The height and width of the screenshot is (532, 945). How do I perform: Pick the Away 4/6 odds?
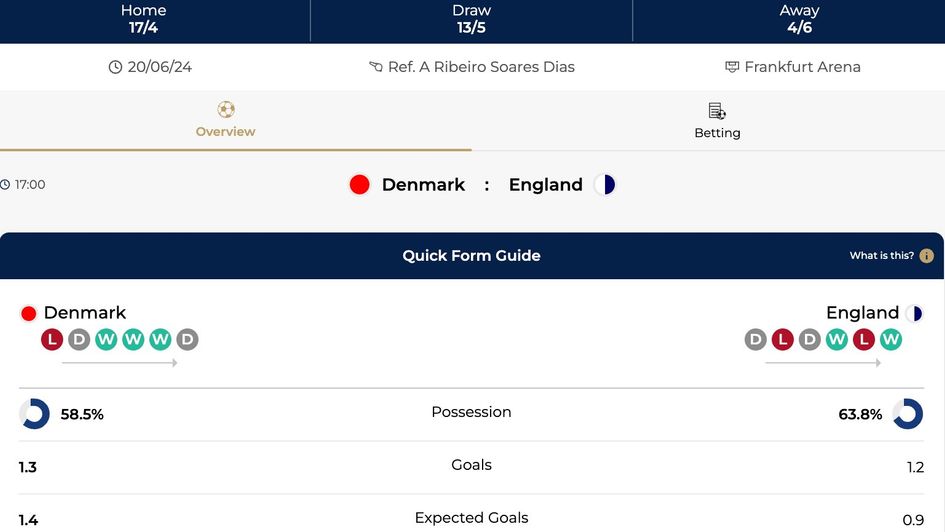(799, 19)
